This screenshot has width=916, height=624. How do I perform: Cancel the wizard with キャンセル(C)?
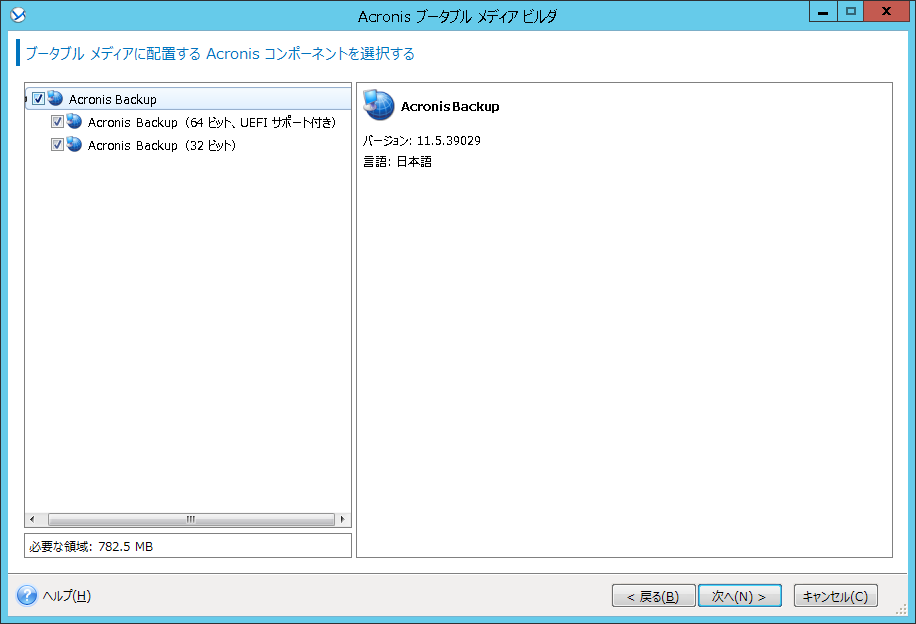pos(835,596)
